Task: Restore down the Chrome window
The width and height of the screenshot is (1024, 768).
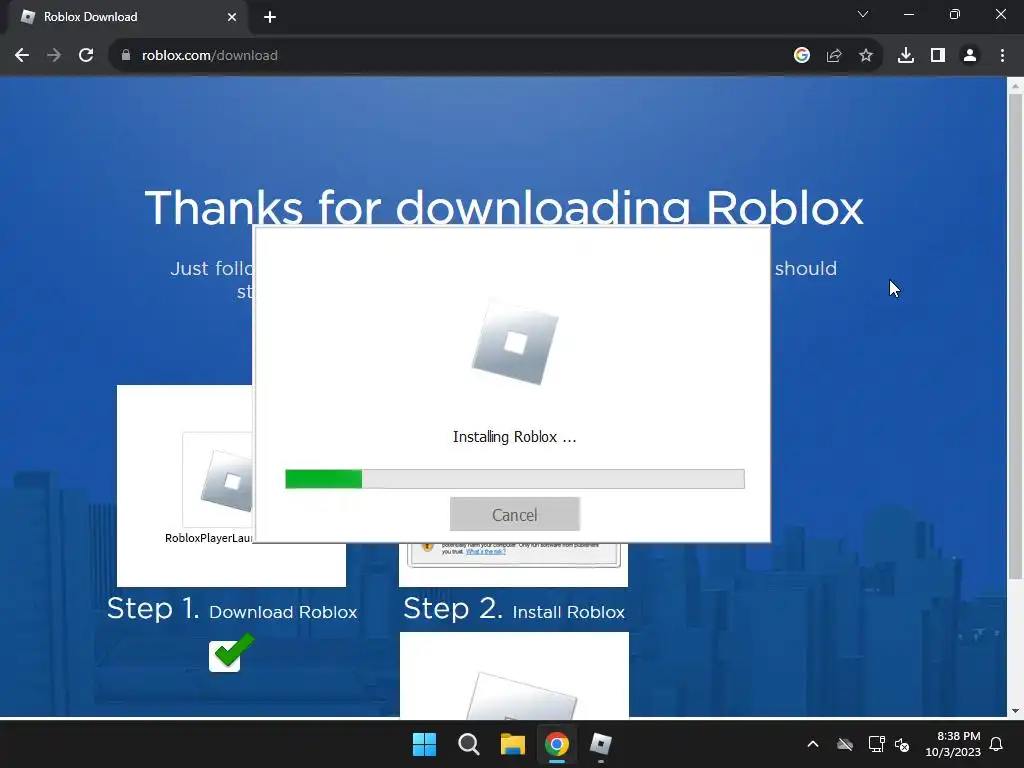Action: coord(955,14)
